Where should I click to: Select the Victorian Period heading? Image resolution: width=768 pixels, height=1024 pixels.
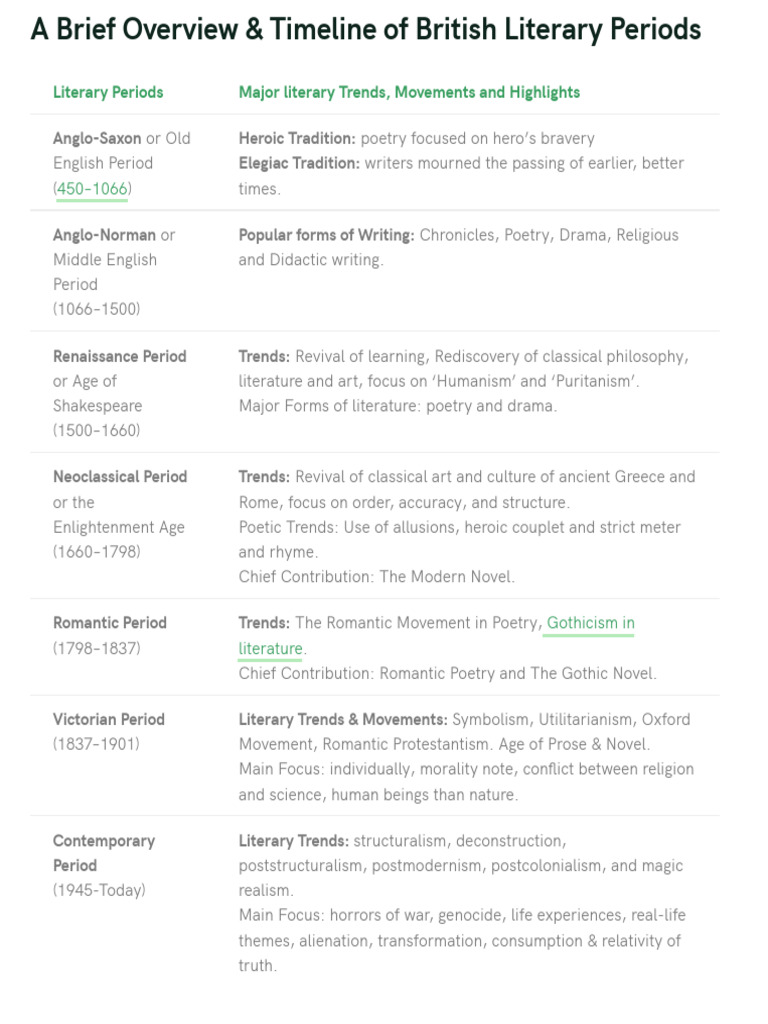(x=109, y=719)
